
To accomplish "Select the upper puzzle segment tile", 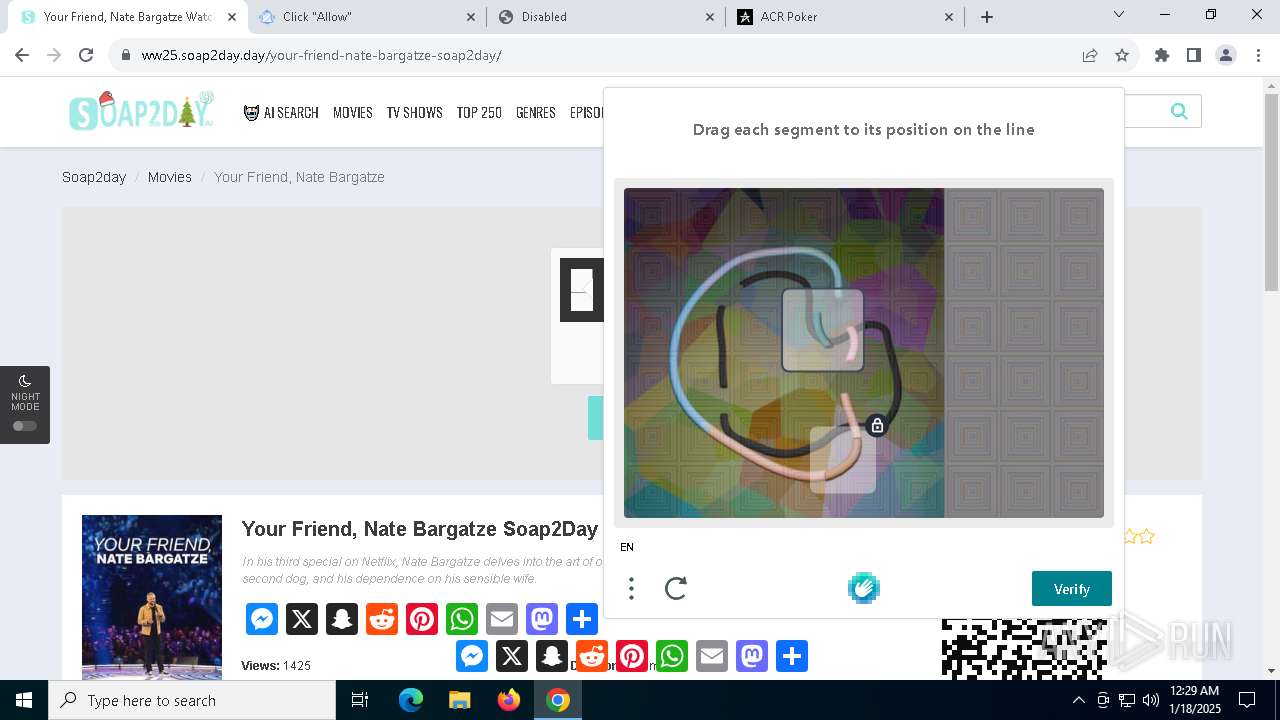I will pyautogui.click(x=823, y=330).
